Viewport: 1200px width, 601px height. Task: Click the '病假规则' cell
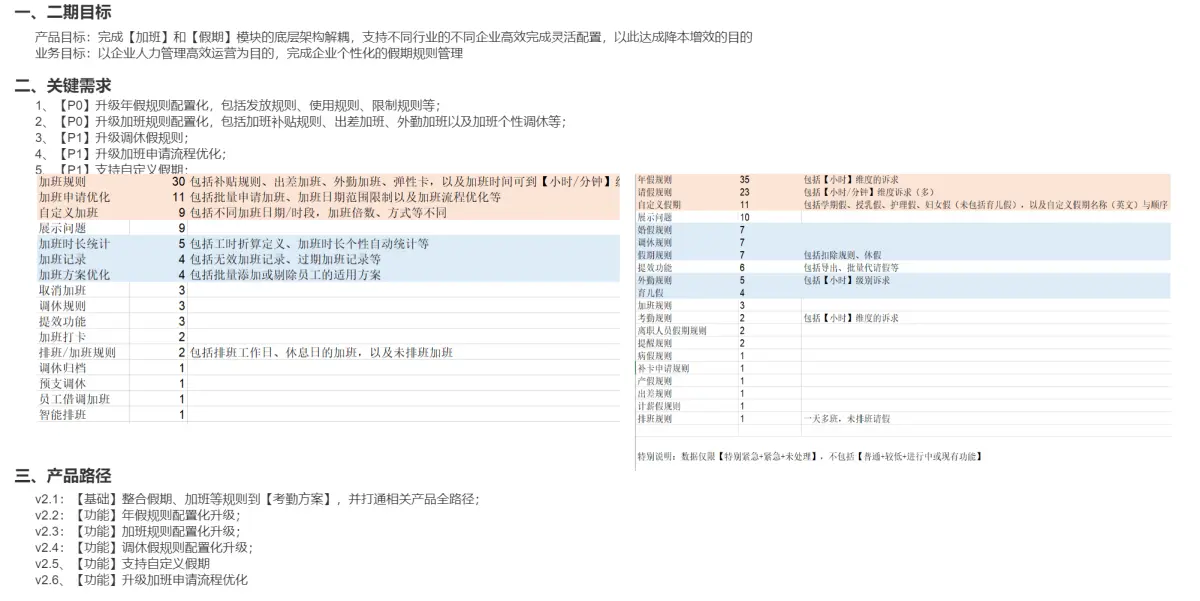[x=654, y=356]
